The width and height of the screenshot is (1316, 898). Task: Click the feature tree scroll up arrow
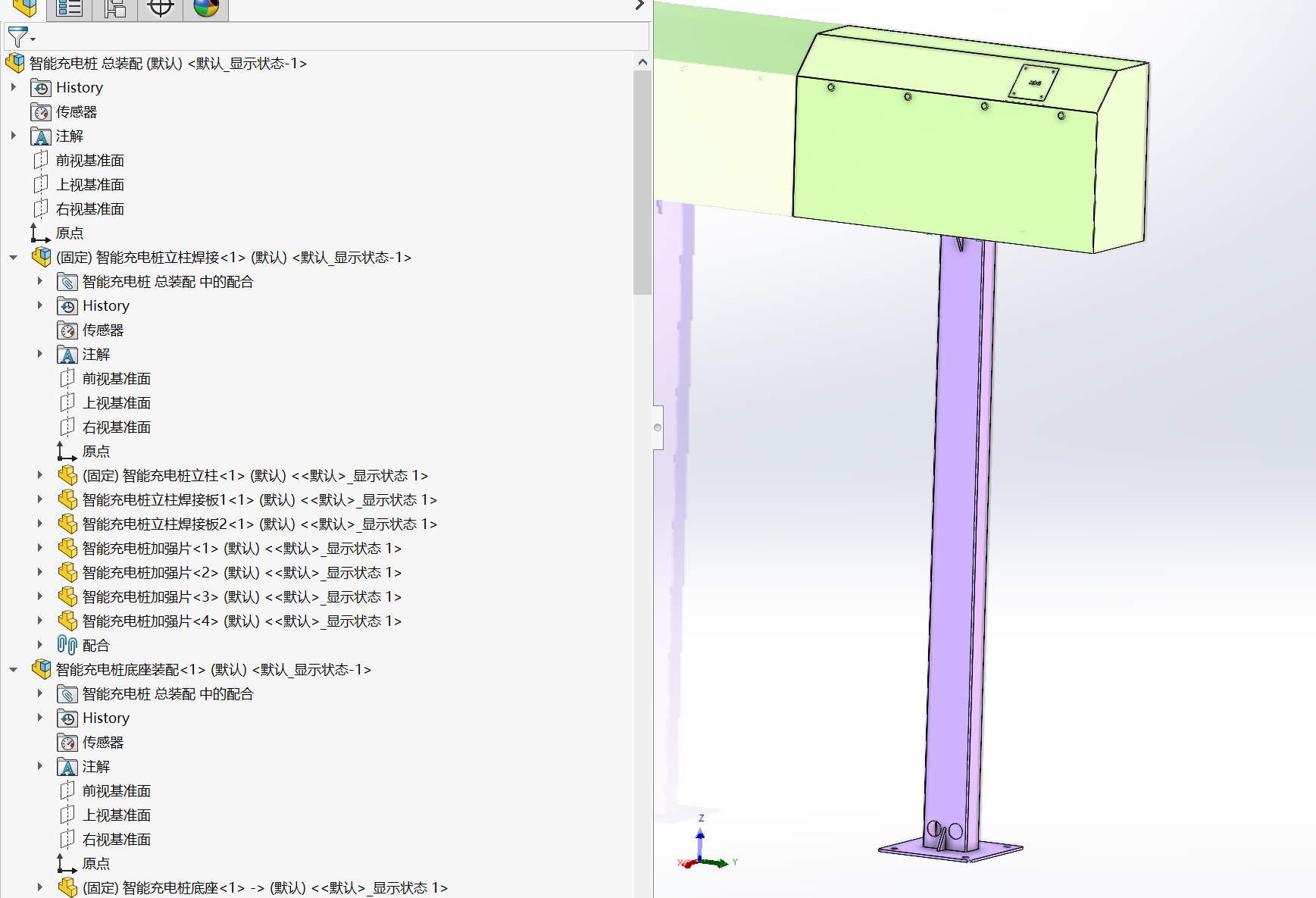tap(642, 62)
